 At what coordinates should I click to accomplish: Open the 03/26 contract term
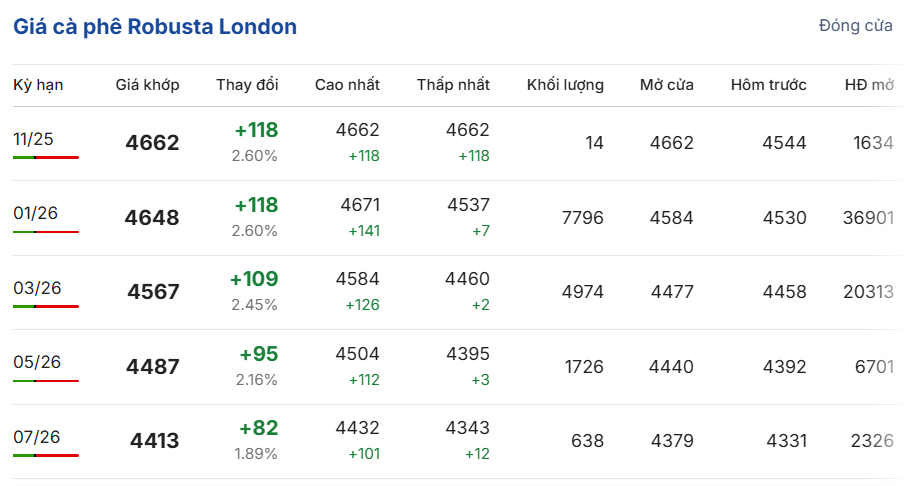pos(37,288)
